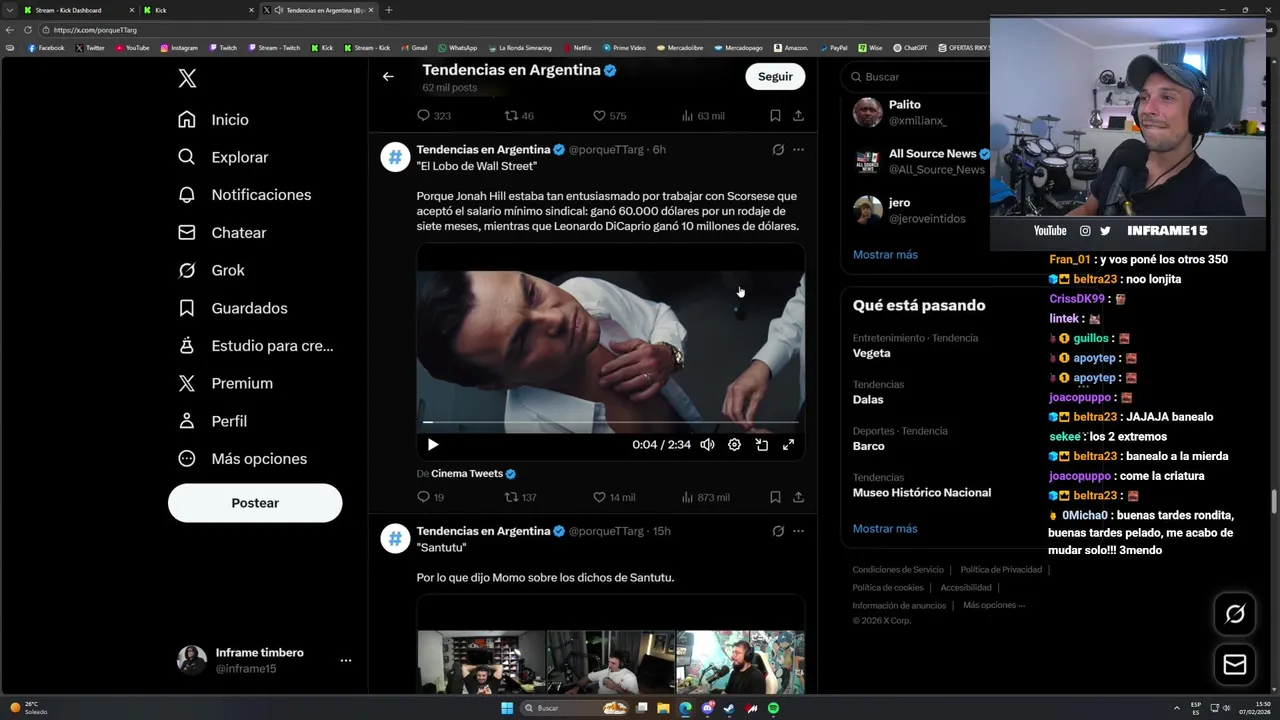Open Grok explain icon on Santutu post
This screenshot has width=1280, height=720.
[778, 531]
